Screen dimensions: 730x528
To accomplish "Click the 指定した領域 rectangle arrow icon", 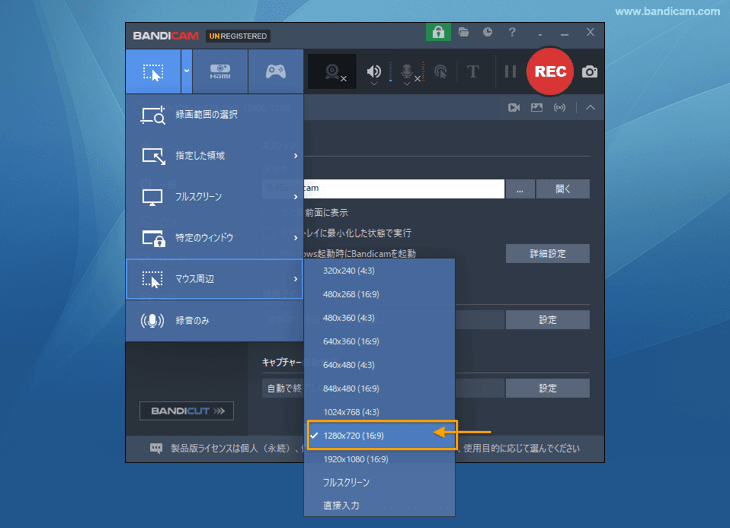I will coord(154,156).
